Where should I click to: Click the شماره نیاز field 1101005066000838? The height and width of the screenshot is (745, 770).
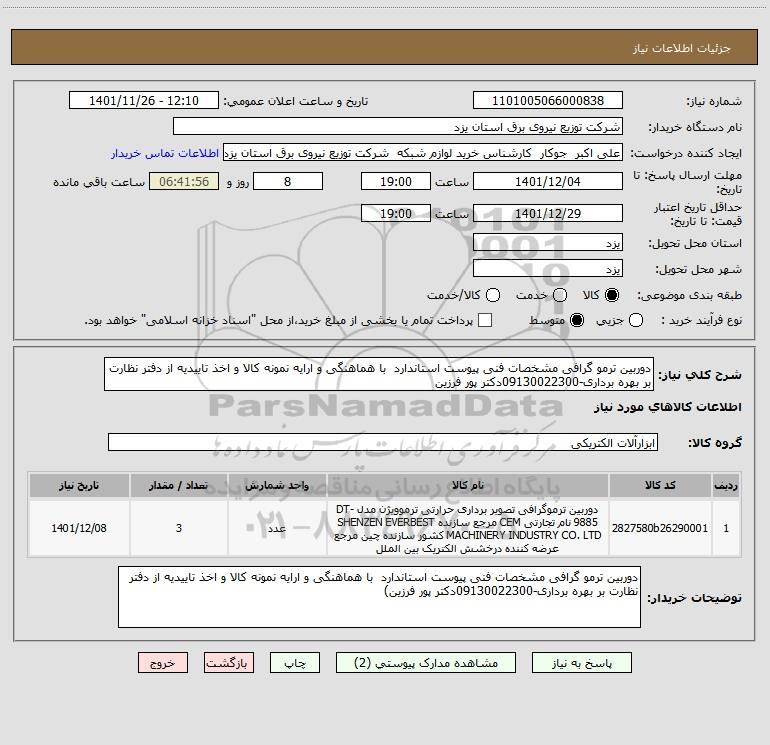point(548,101)
